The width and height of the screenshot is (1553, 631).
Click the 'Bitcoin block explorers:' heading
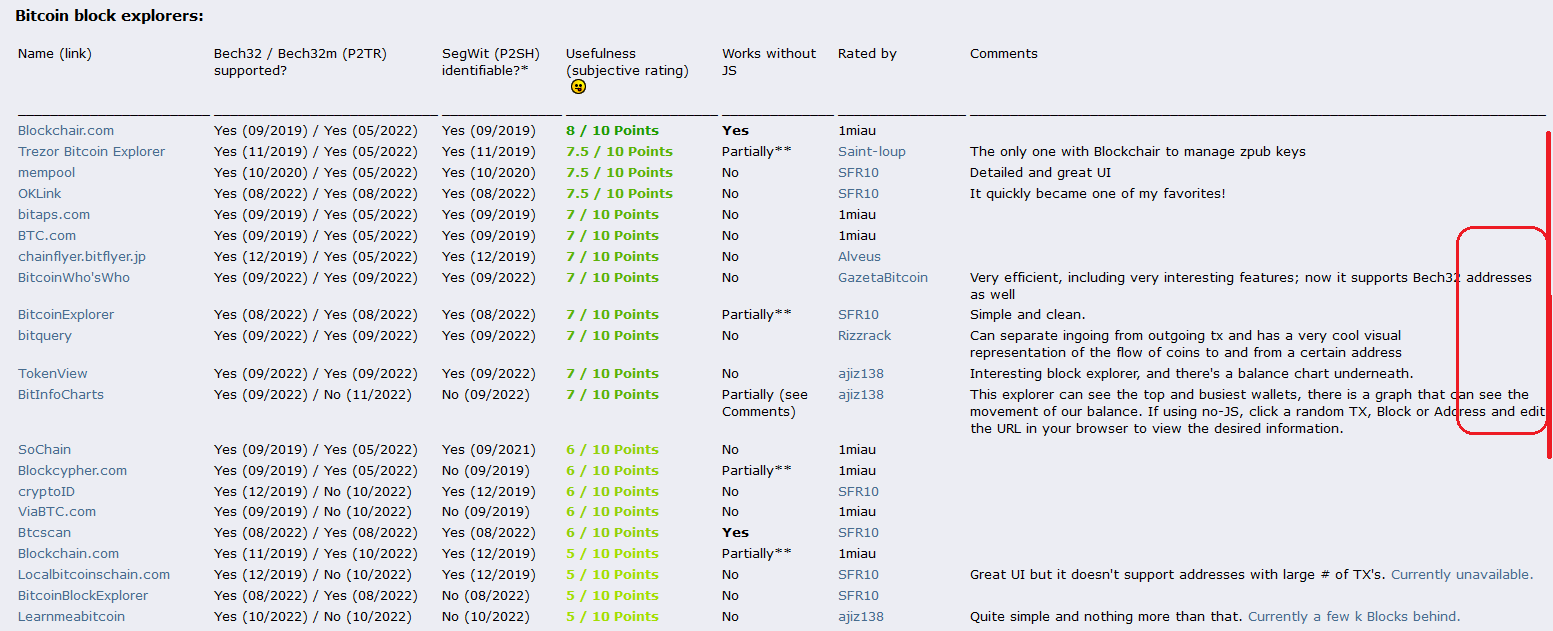pos(109,16)
